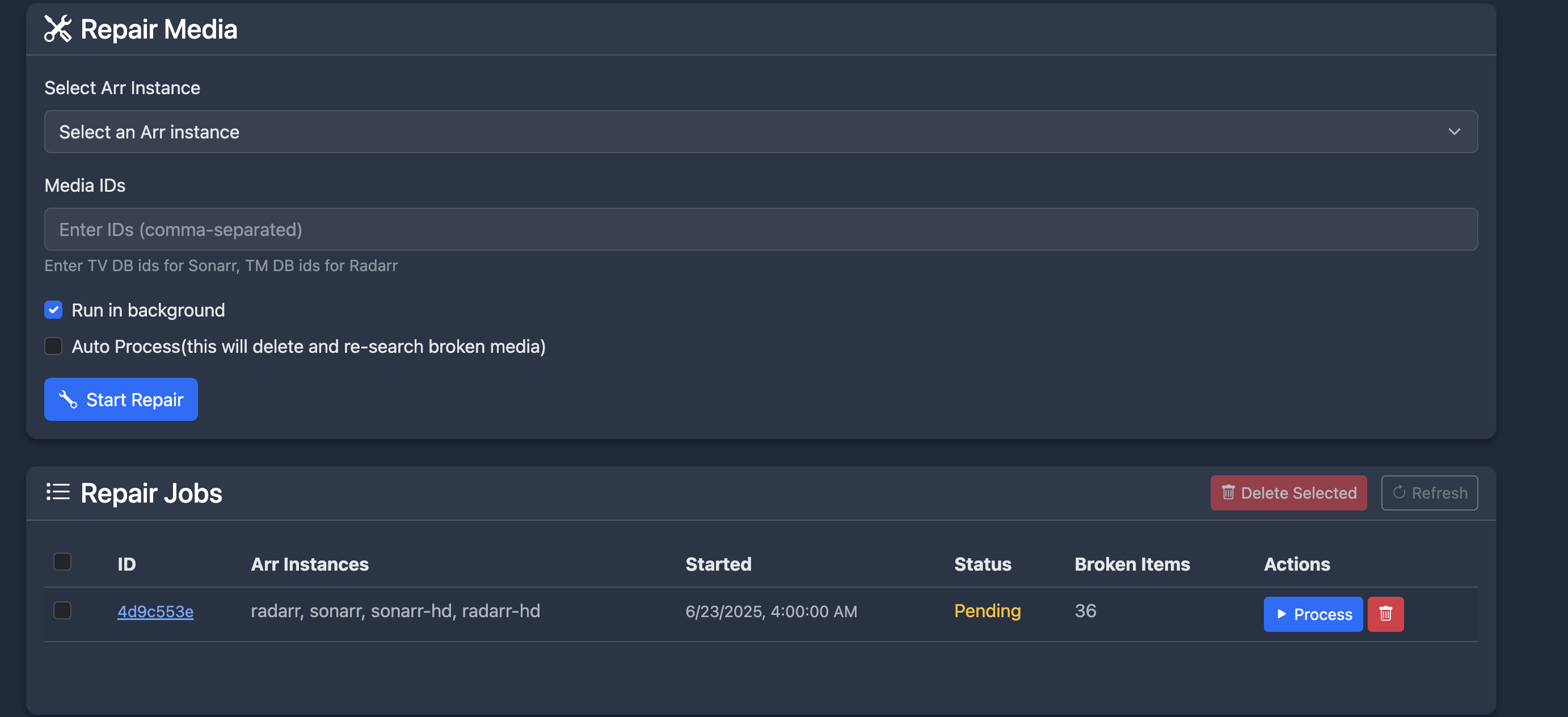
Task: Enable the Auto Process checkbox
Action: [x=53, y=345]
